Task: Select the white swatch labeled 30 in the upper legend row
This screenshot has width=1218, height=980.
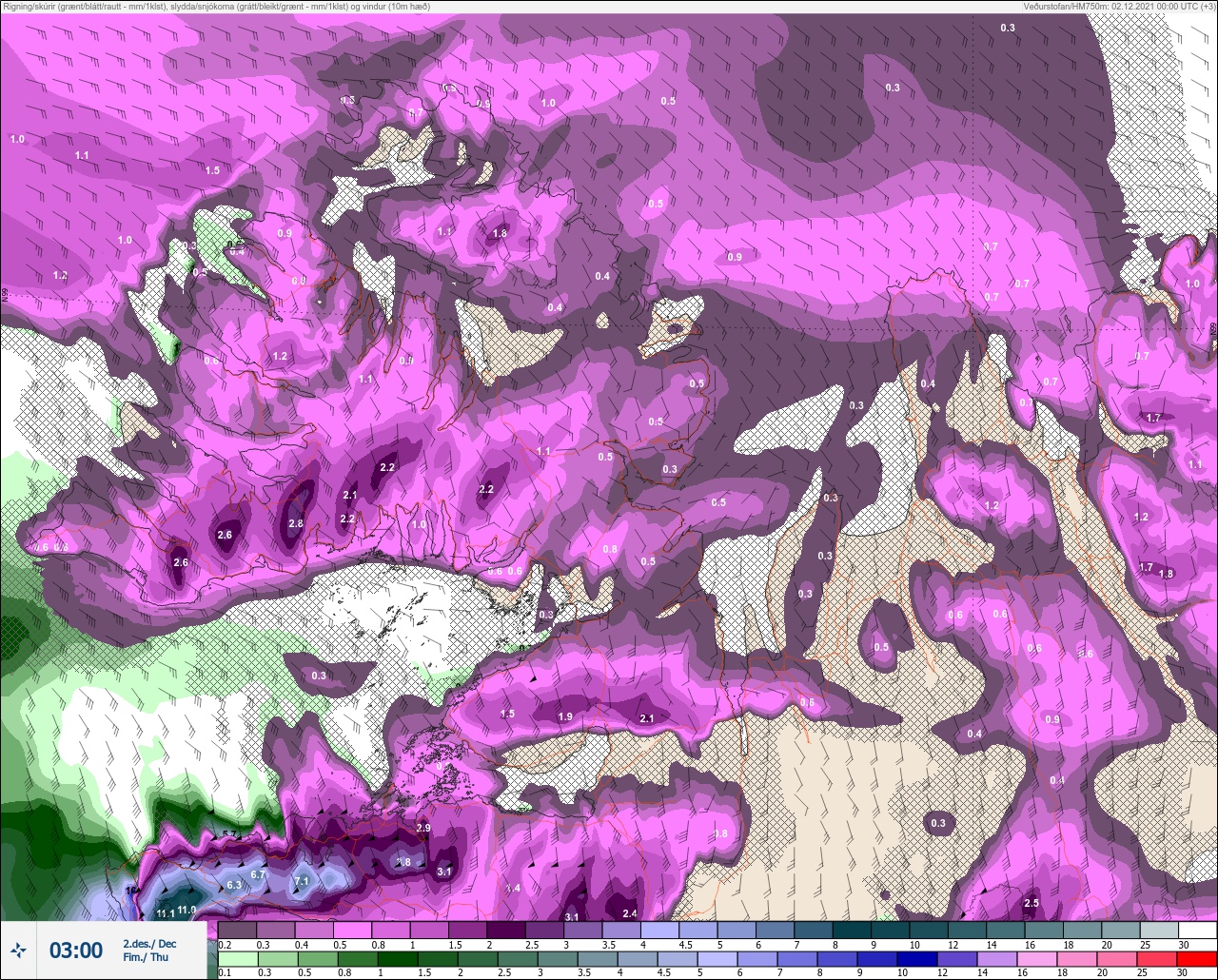Action: 1198,930
